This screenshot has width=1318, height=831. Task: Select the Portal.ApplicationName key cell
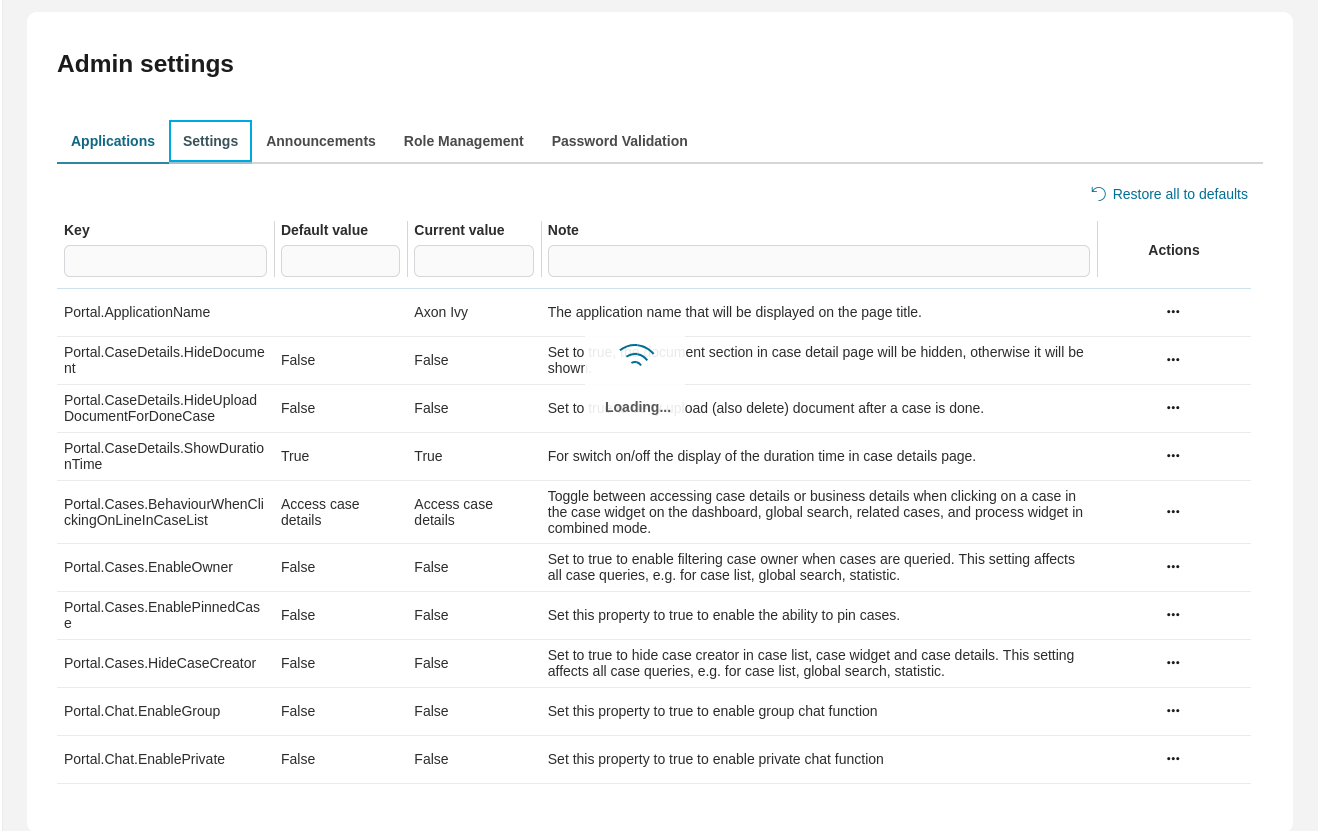click(x=137, y=312)
